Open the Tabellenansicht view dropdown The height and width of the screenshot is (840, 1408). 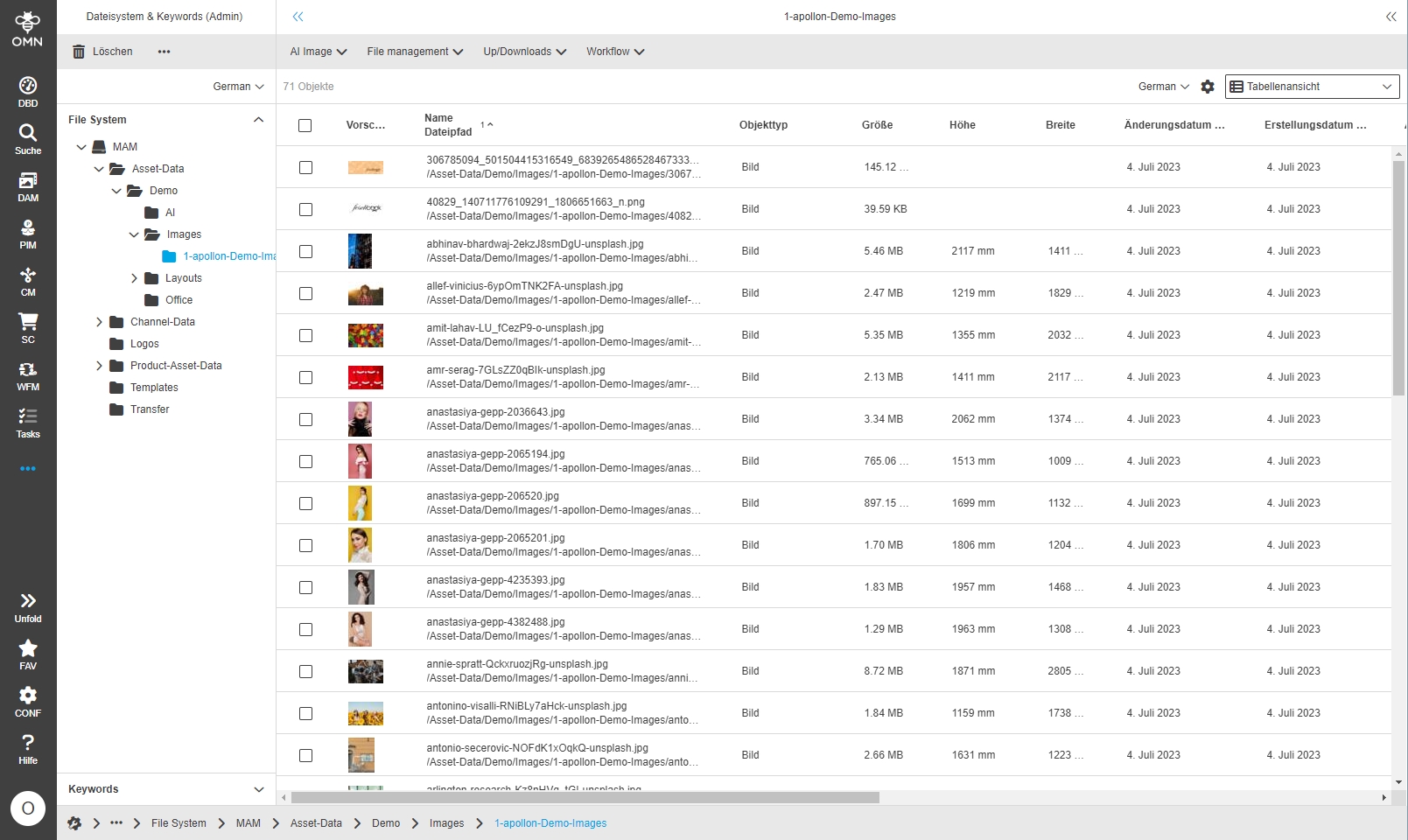point(1311,87)
